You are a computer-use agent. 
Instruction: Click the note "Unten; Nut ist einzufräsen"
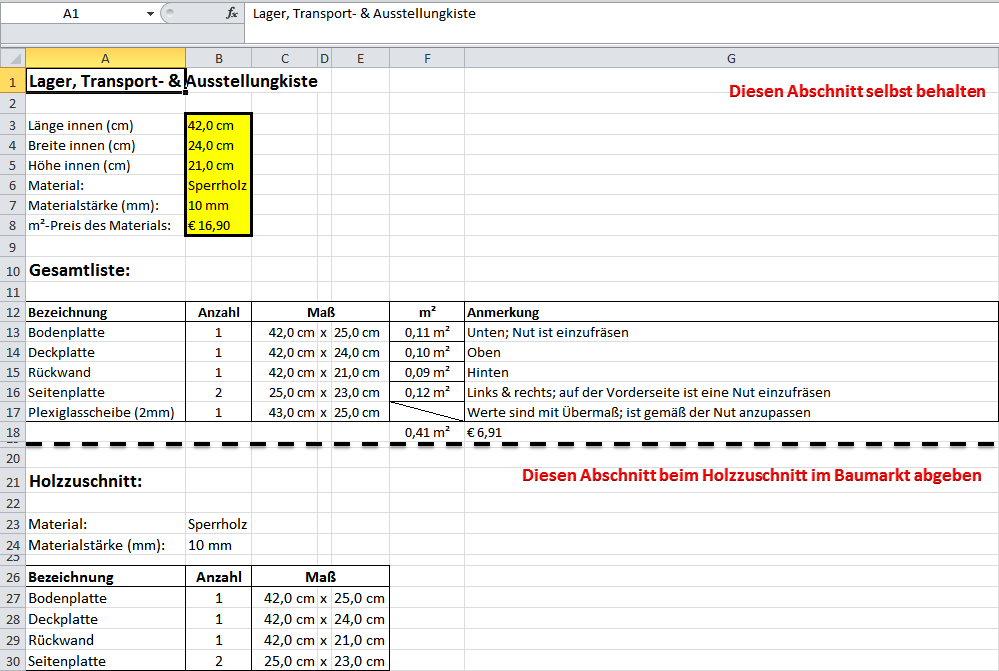coord(548,332)
